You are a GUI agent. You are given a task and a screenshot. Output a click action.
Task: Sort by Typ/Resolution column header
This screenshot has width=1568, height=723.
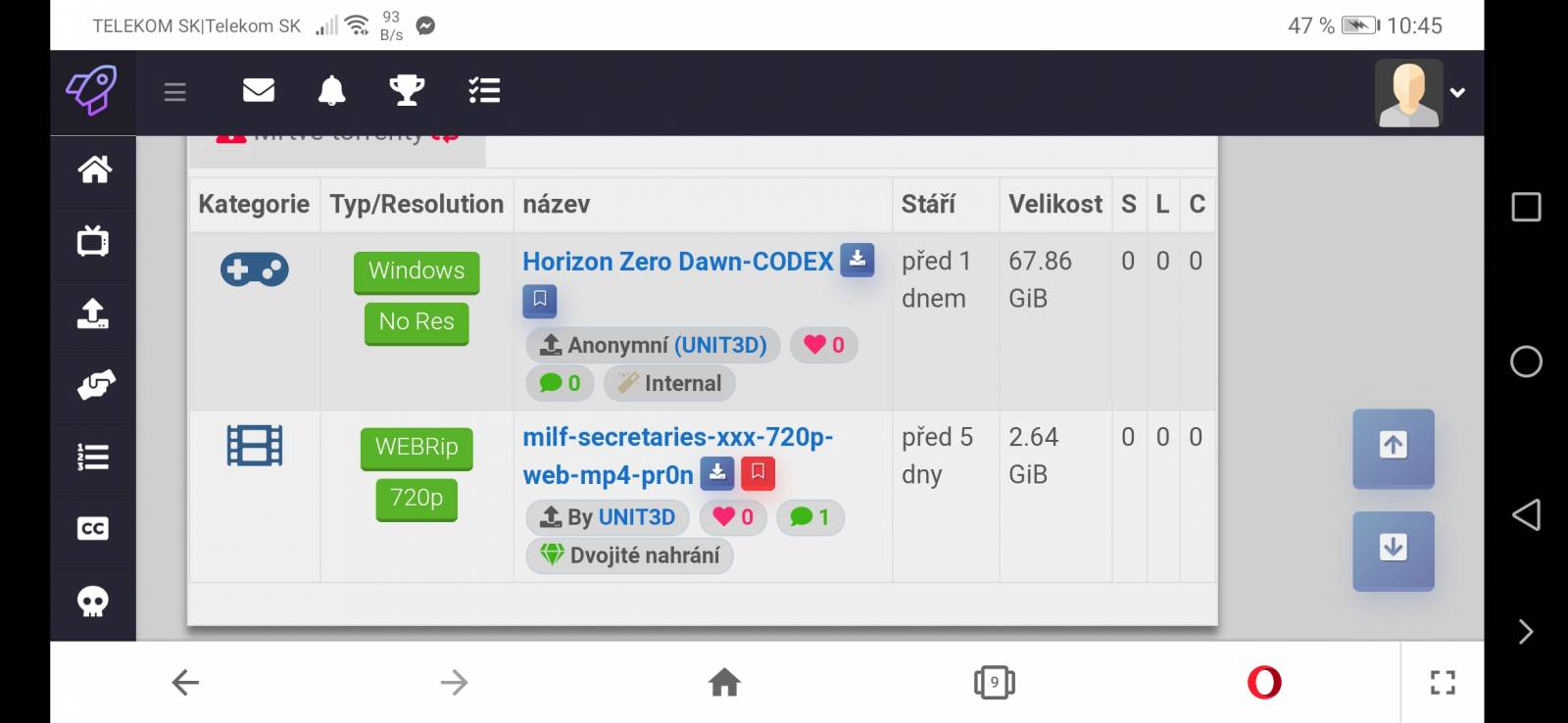pos(416,204)
